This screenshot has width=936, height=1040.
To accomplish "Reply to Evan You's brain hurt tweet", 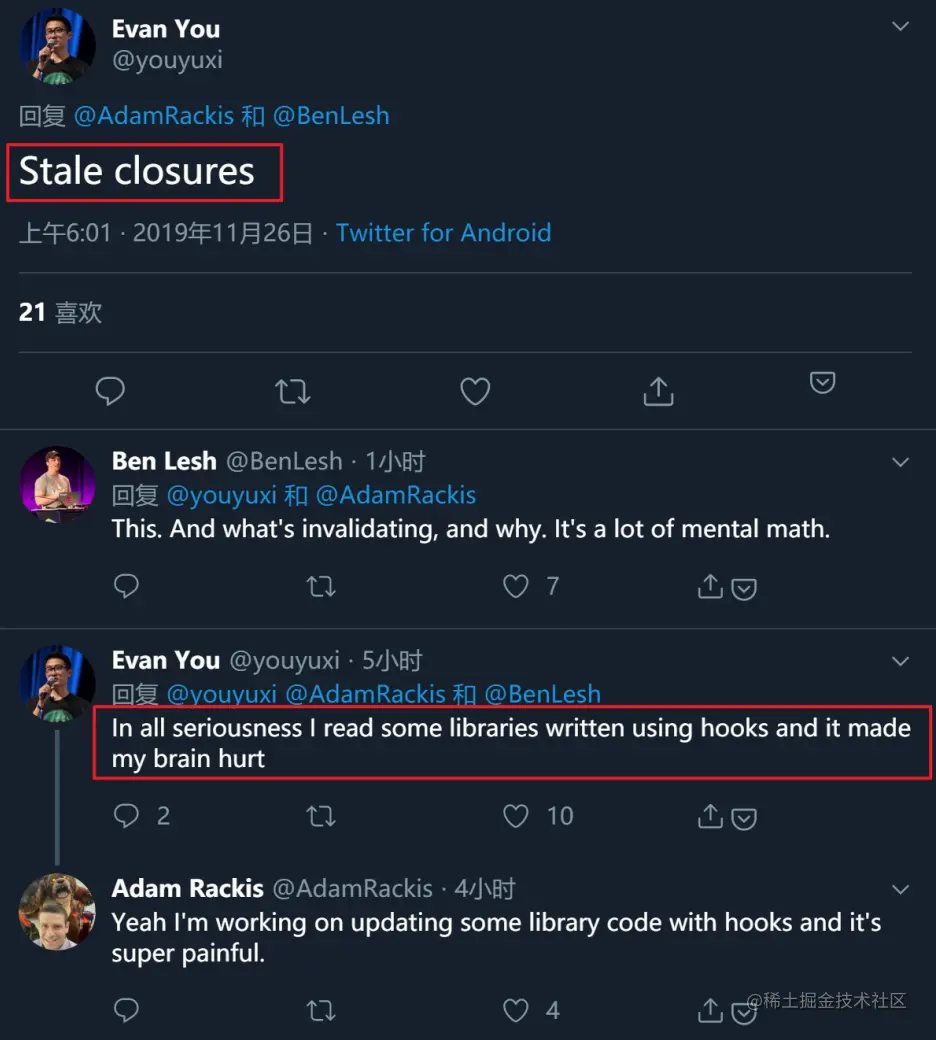I will (x=126, y=816).
